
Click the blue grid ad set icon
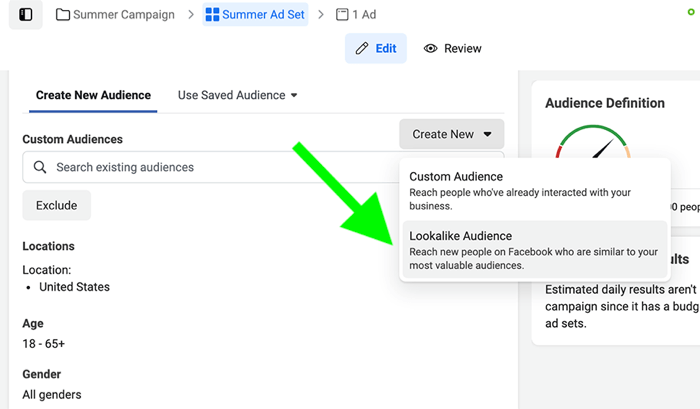pos(212,15)
